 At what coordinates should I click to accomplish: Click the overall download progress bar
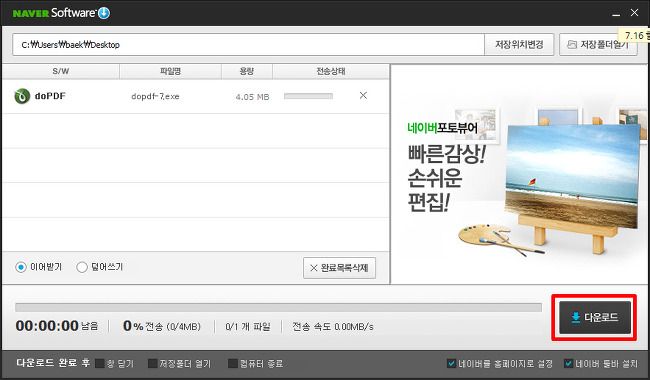tap(278, 307)
